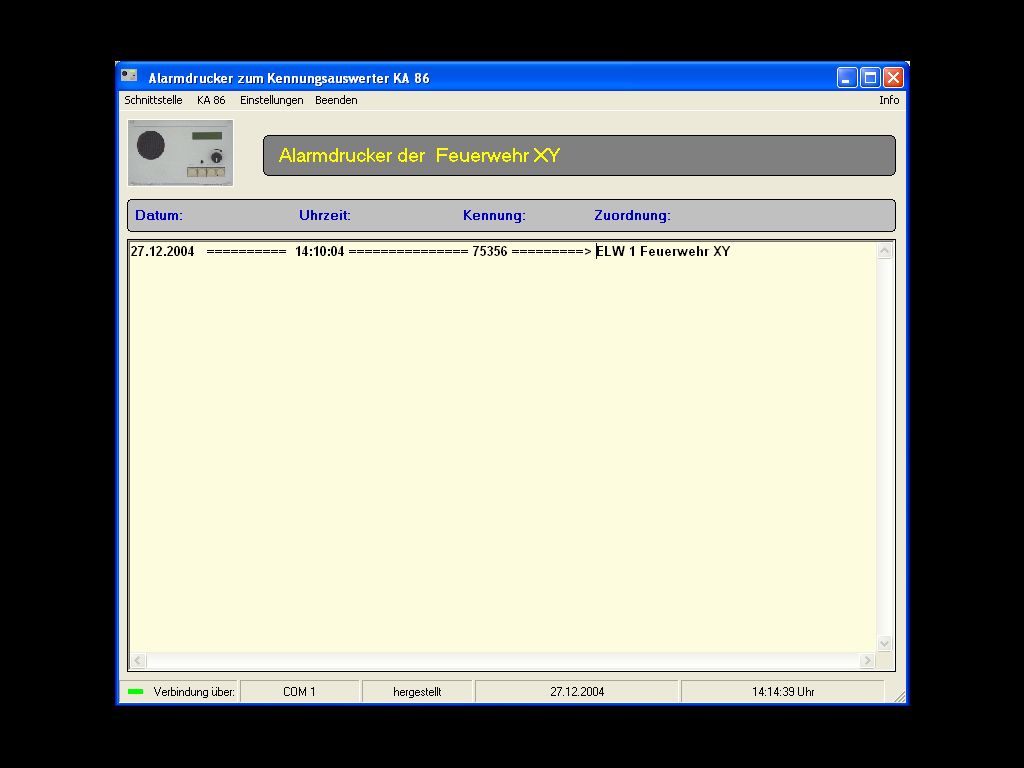Minimize the Alarmdrucker window
Image resolution: width=1024 pixels, height=768 pixels.
(847, 77)
